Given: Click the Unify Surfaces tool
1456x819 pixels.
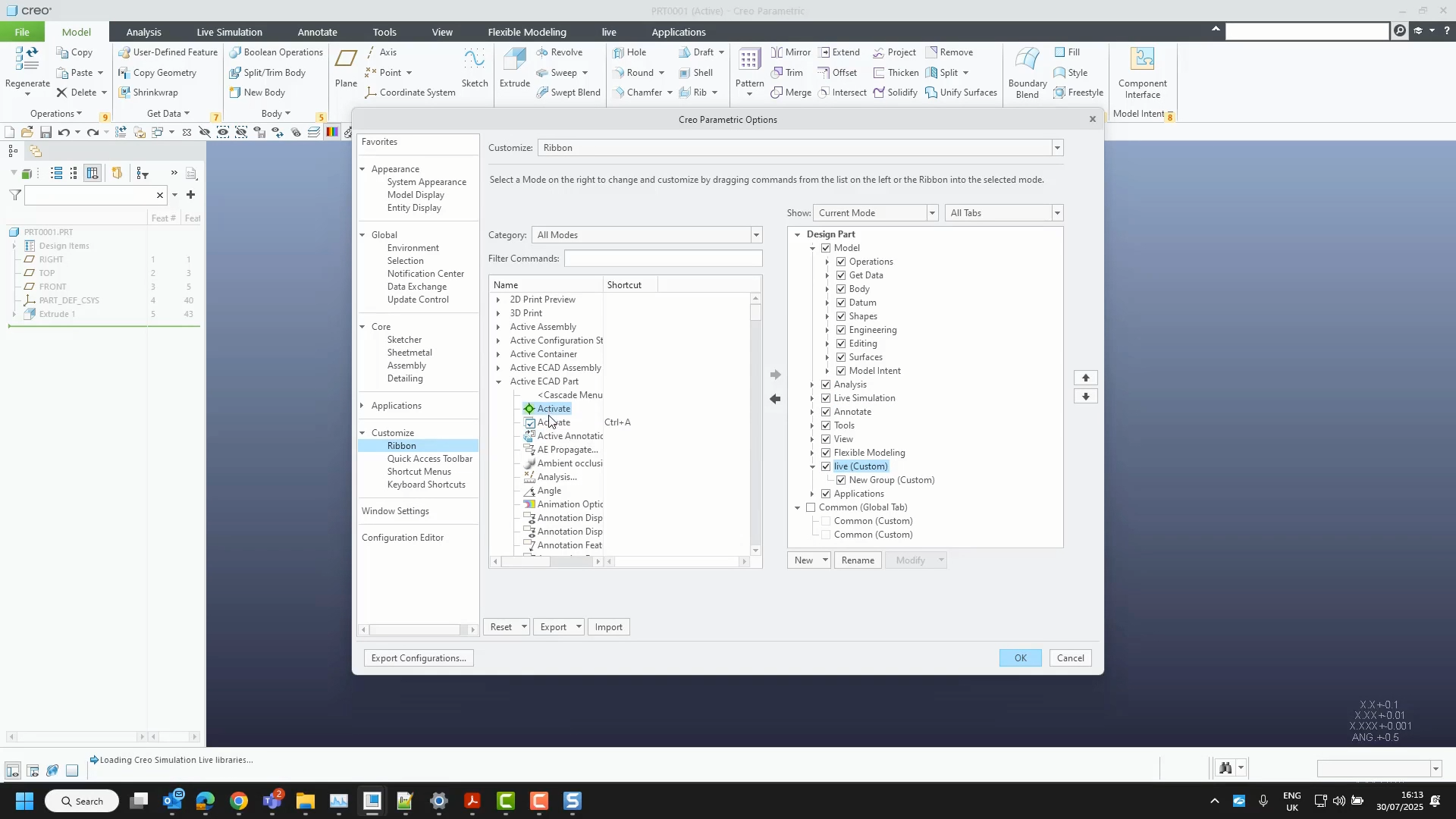Looking at the screenshot, I should tap(961, 93).
